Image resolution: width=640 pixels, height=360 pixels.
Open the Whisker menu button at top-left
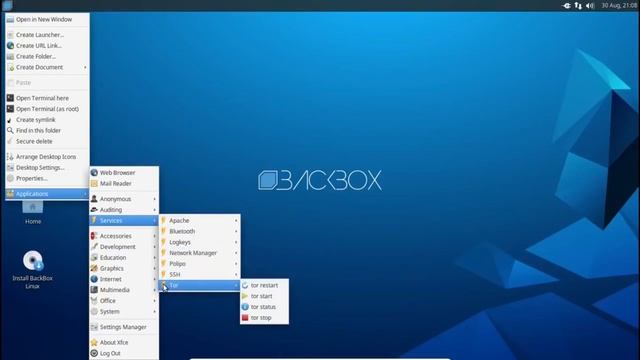tap(7, 5)
